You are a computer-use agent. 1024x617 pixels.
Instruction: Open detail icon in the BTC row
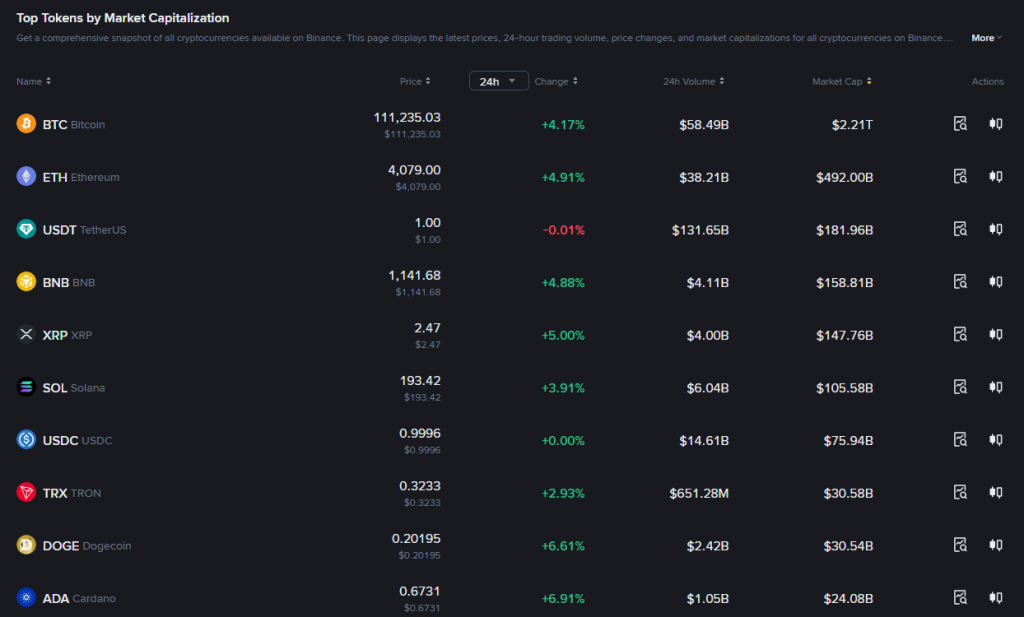(x=960, y=123)
